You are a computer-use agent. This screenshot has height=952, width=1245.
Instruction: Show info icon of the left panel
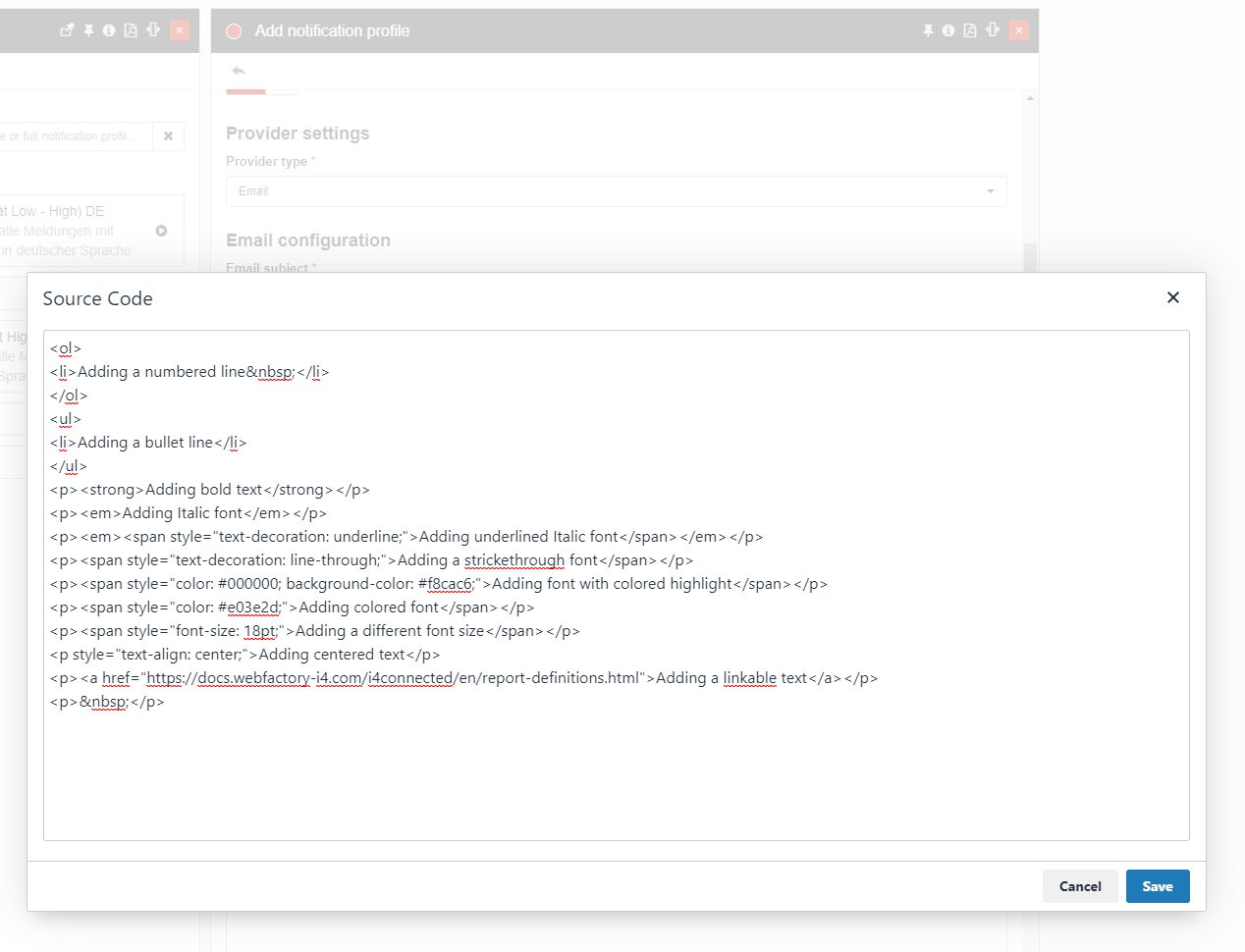coord(109,30)
